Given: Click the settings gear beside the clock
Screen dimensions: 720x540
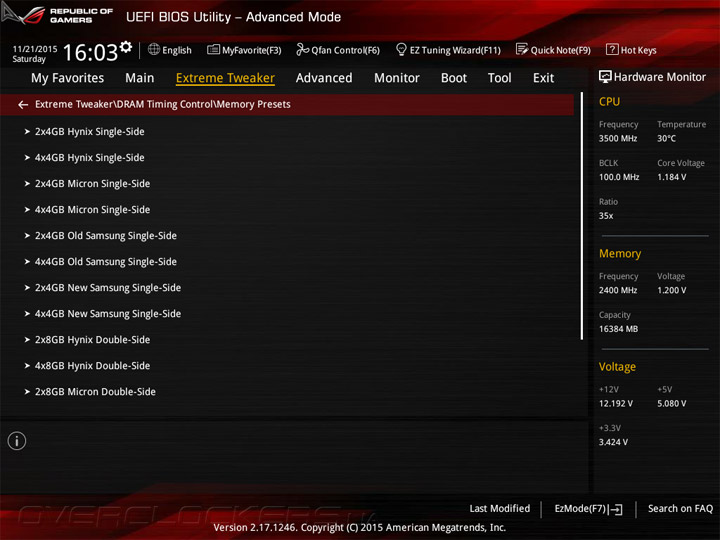Looking at the screenshot, I should (x=126, y=47).
